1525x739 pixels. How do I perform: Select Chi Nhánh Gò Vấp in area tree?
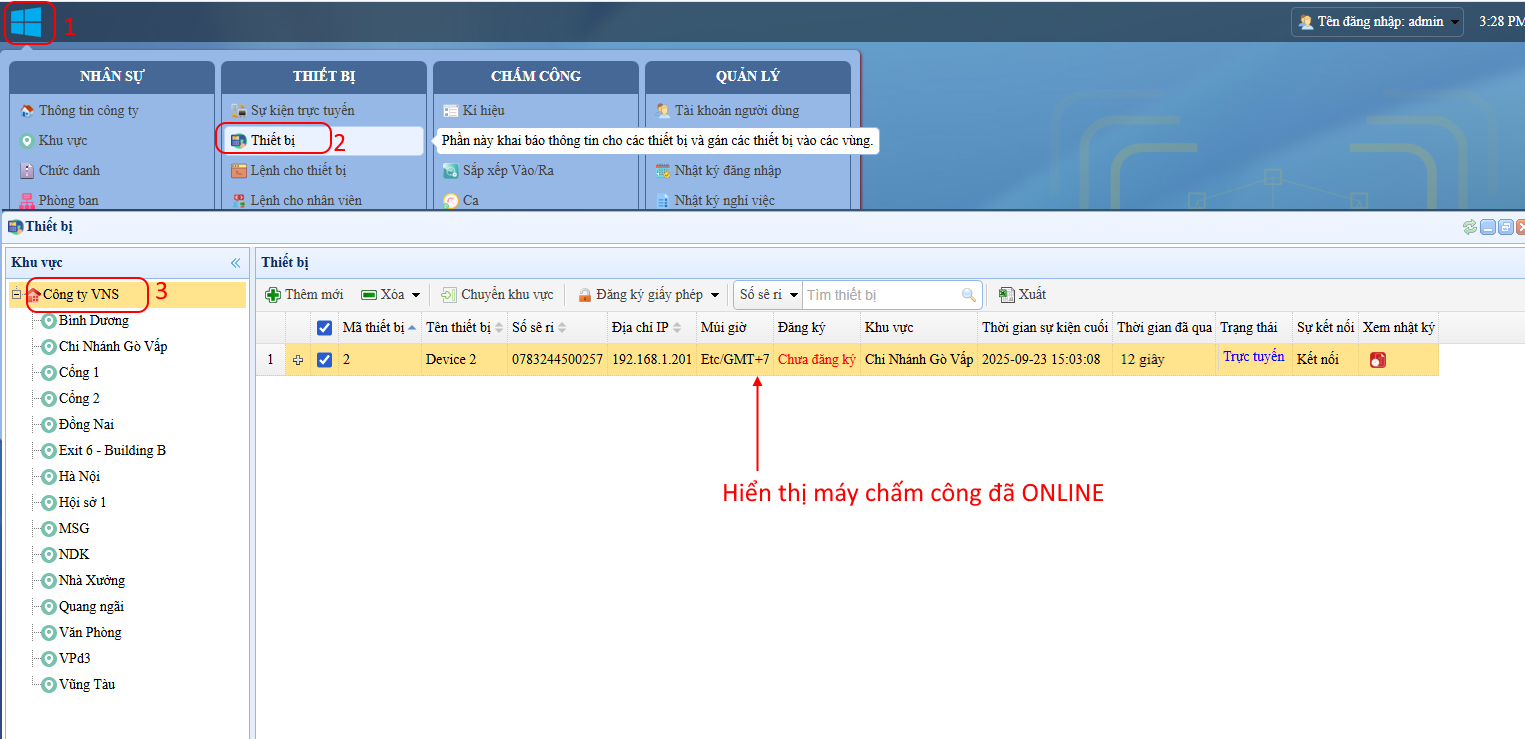[x=112, y=346]
